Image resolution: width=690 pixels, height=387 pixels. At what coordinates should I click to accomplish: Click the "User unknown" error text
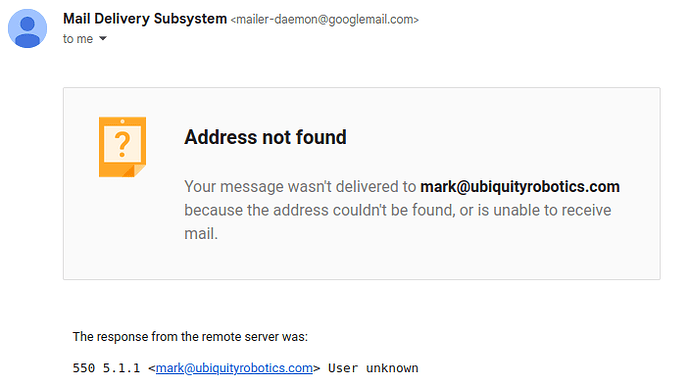click(x=373, y=368)
